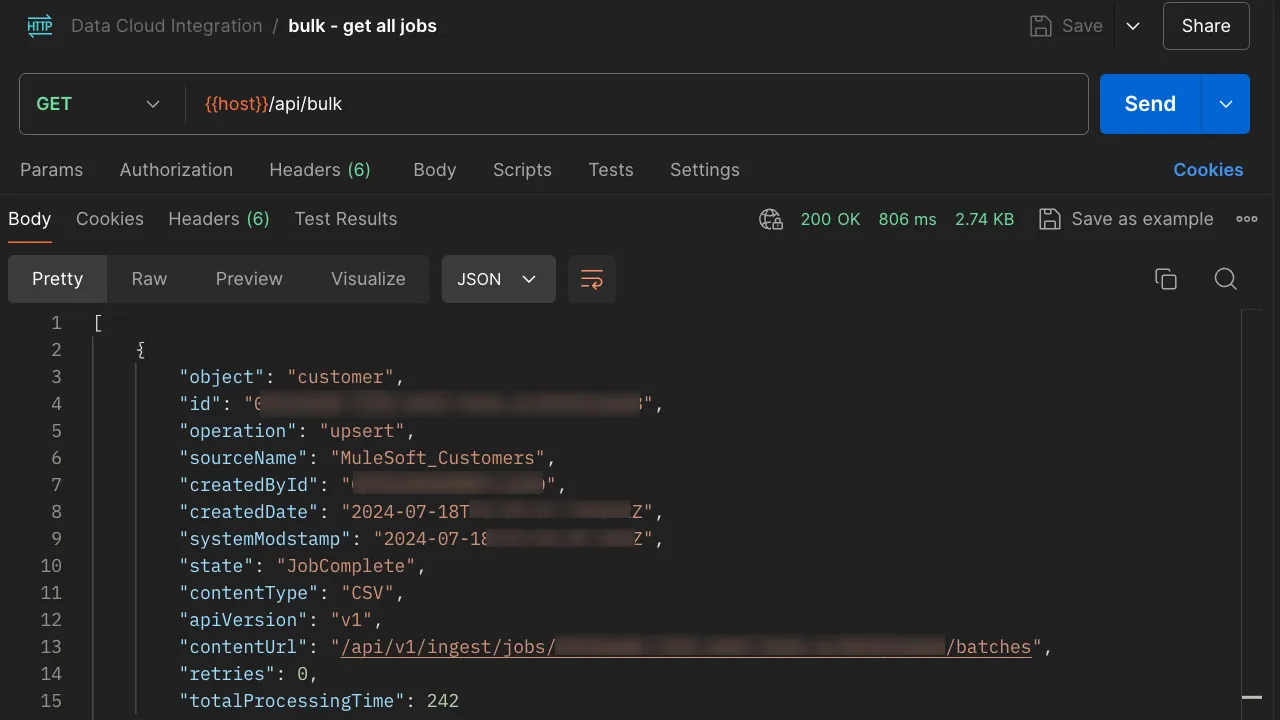Screen dimensions: 1280x720
Task: Click the 200 OK status text
Action: pos(830,219)
